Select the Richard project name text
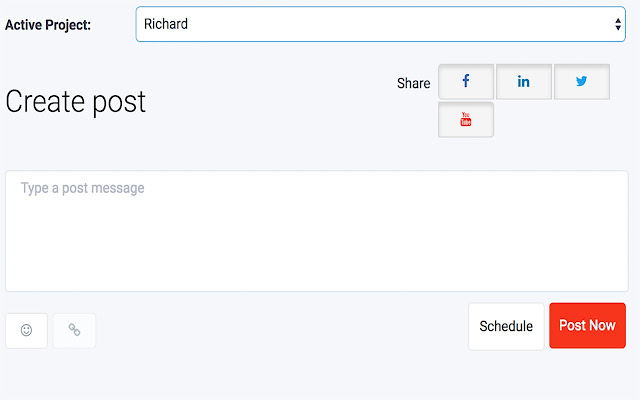 click(x=166, y=24)
